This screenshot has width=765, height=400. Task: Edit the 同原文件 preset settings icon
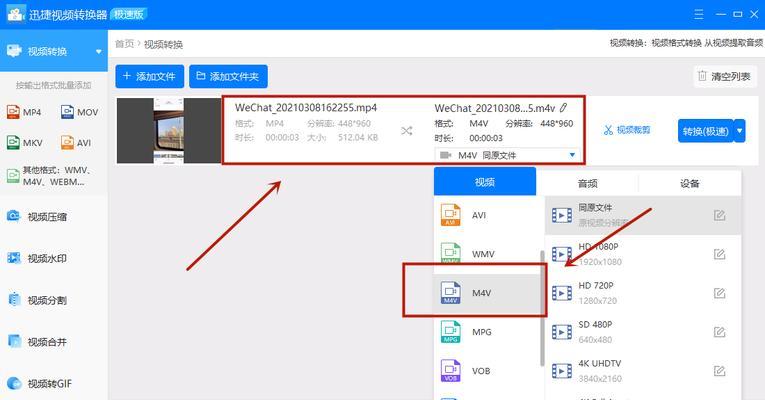coord(719,215)
